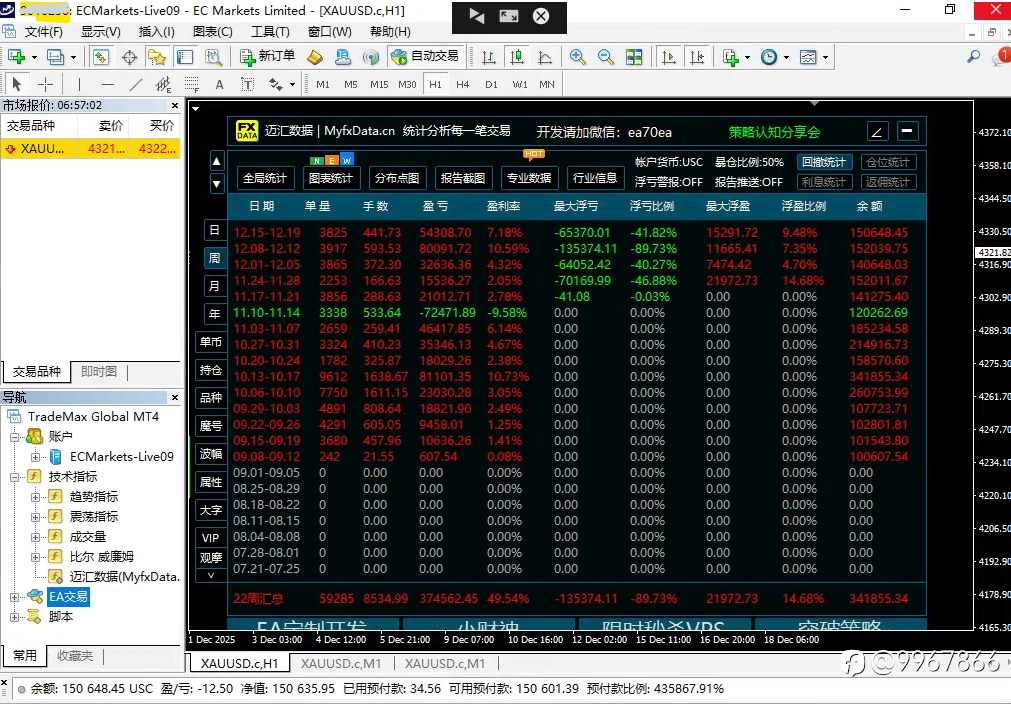Expand the ECMarkets-Live09 account node
This screenshot has width=1011, height=704.
click(x=35, y=457)
